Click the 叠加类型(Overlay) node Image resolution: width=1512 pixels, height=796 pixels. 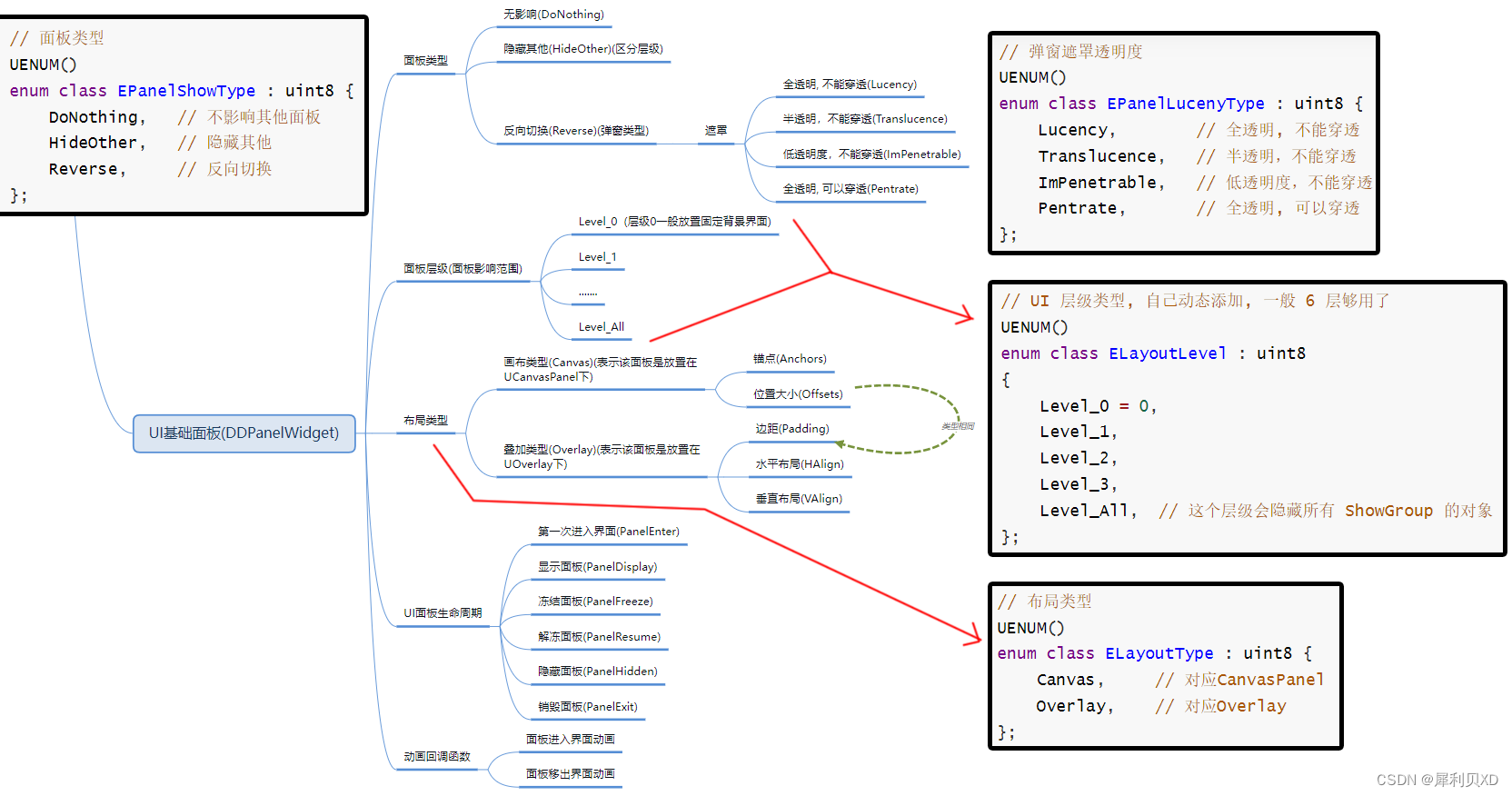click(602, 456)
